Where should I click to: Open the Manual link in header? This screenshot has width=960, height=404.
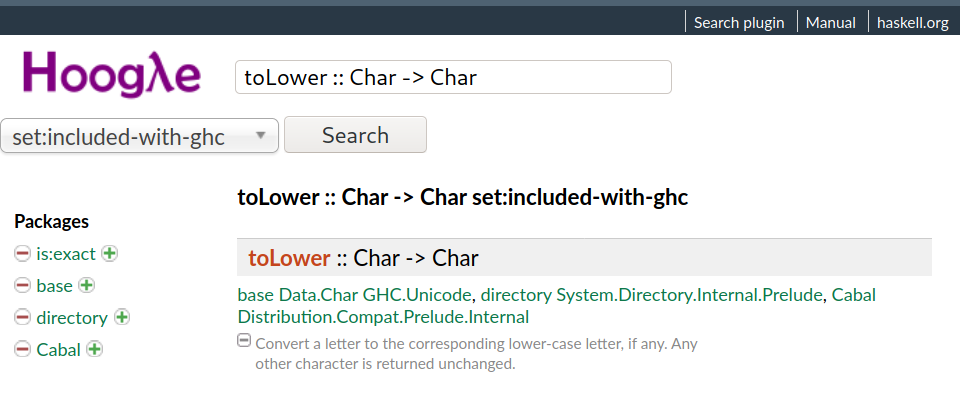point(831,23)
